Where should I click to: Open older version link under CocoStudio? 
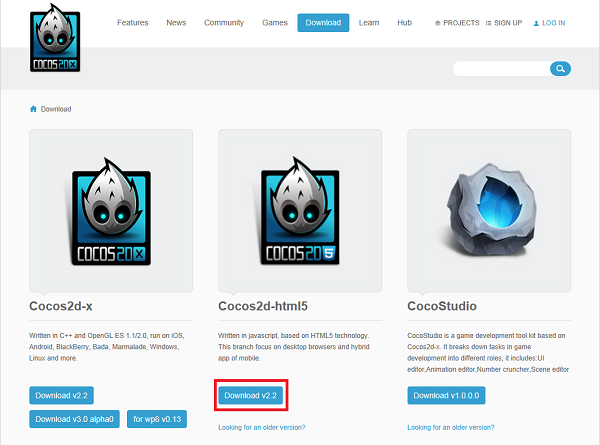[x=451, y=427]
